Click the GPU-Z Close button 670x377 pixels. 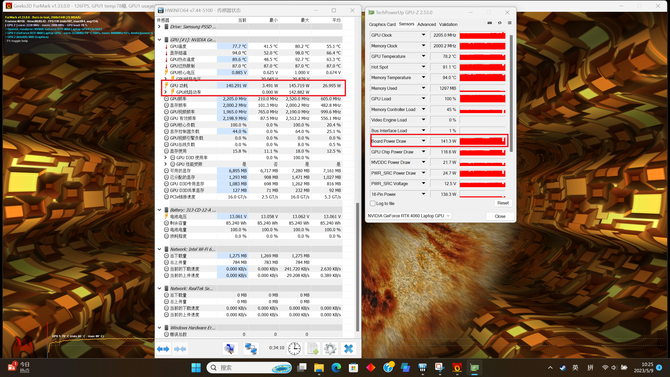tap(500, 216)
